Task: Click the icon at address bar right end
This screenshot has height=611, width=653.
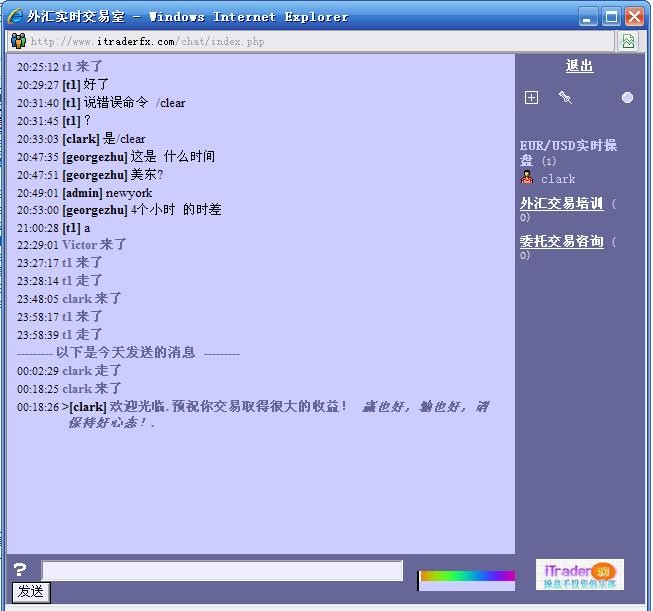Action: [x=628, y=41]
